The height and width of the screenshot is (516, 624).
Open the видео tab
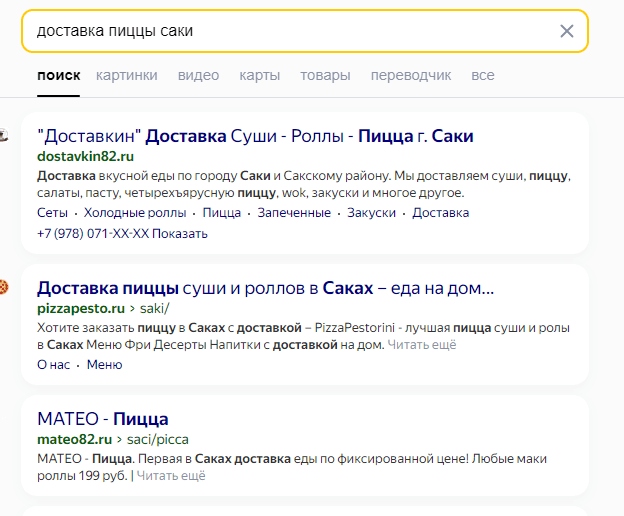click(198, 75)
